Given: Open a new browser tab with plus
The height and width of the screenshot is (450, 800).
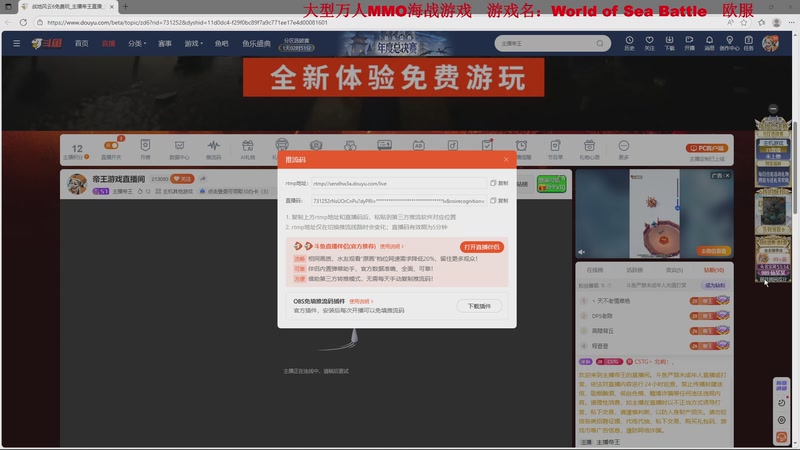Looking at the screenshot, I should click(126, 7).
